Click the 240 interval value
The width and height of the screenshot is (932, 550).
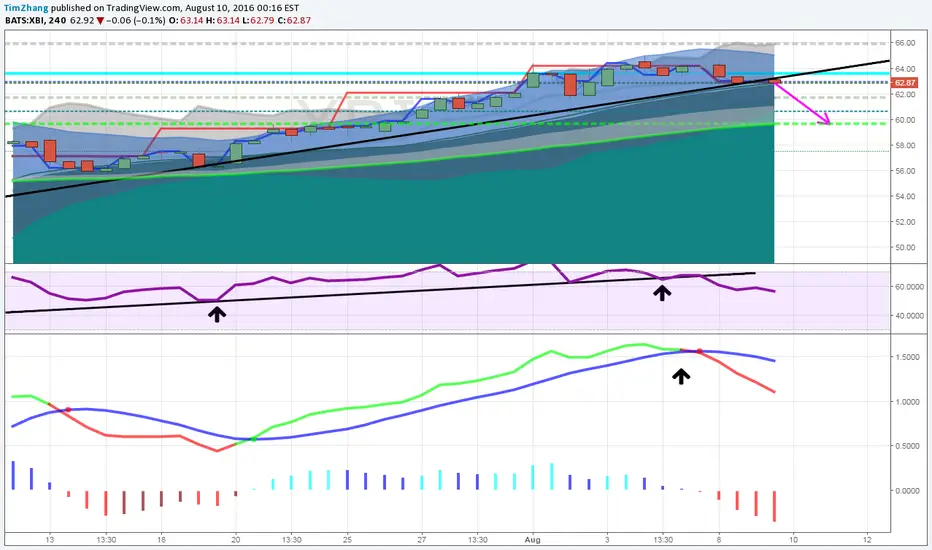click(x=57, y=20)
